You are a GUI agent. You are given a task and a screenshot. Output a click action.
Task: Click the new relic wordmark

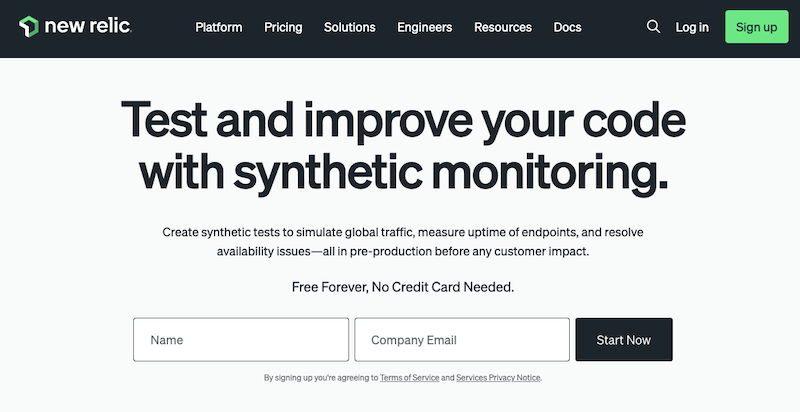tap(88, 27)
